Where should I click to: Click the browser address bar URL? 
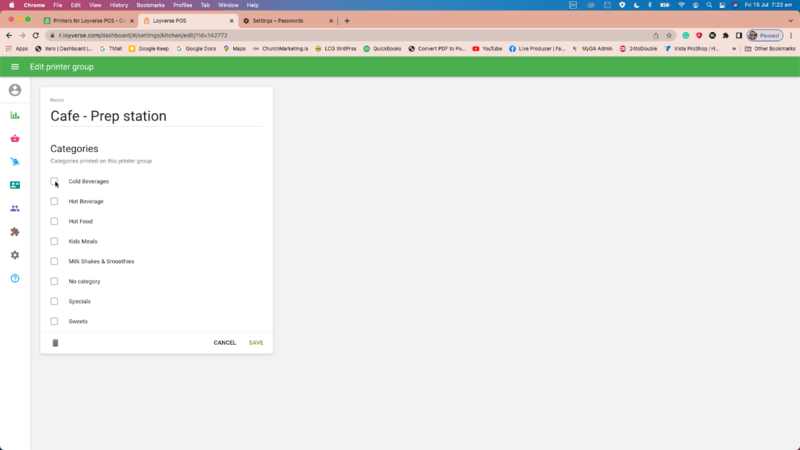point(143,35)
